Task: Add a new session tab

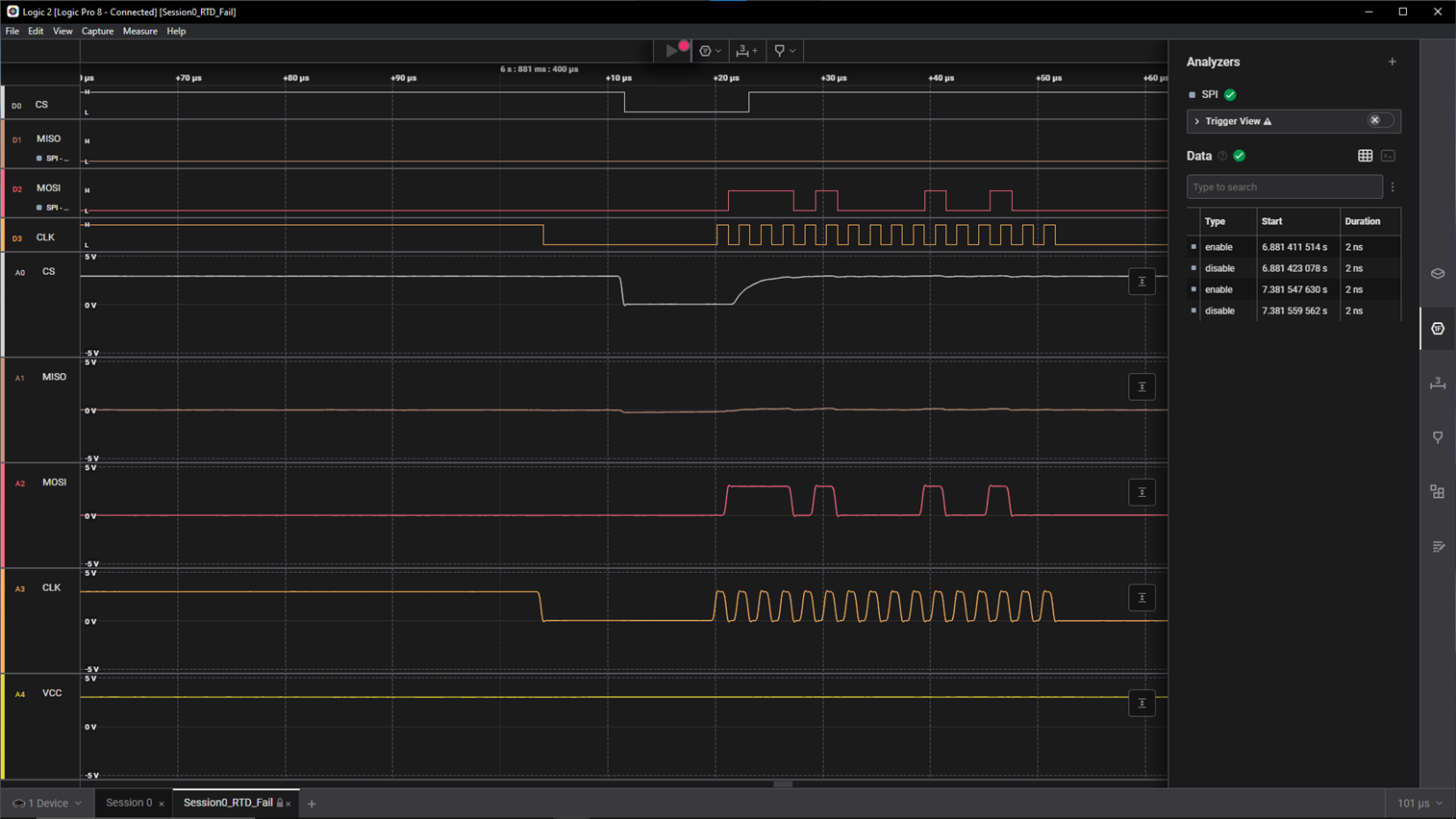Action: (312, 804)
